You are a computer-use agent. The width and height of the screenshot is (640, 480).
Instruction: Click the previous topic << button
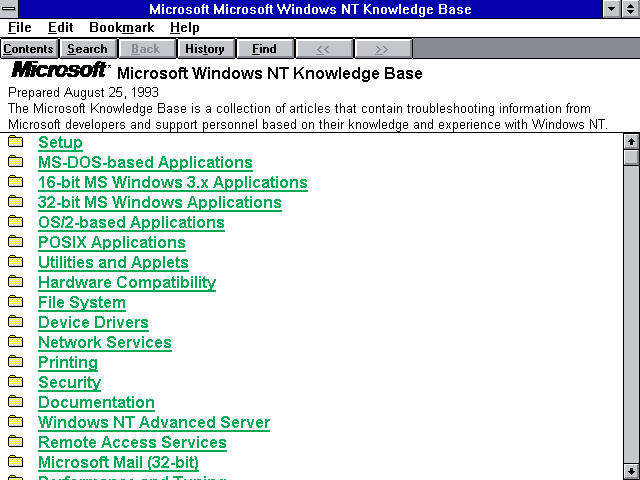pos(323,49)
